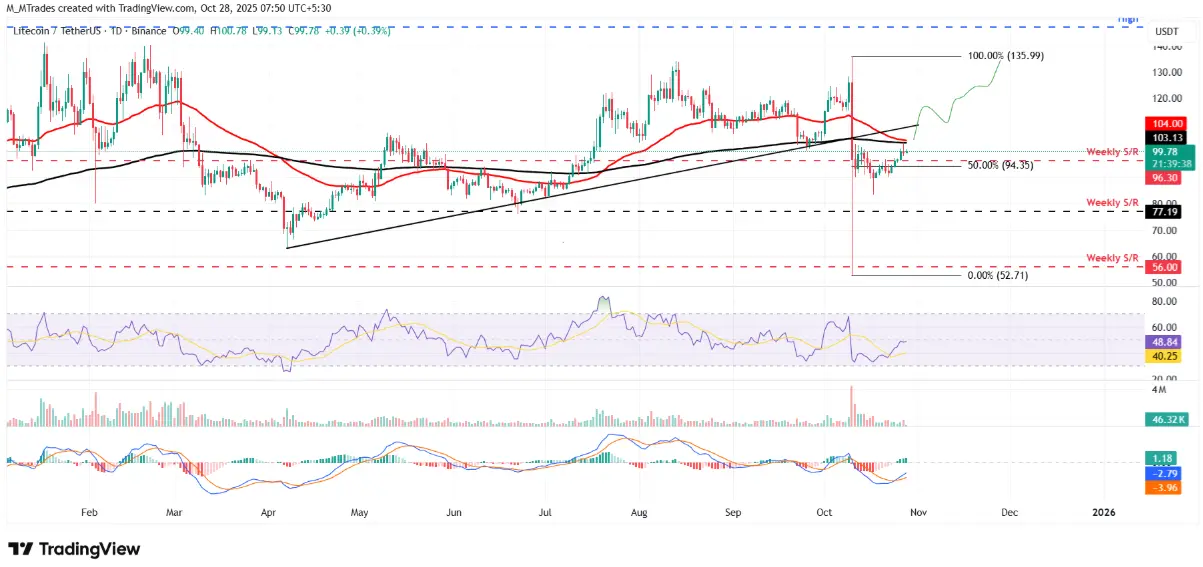Click the 2026 marker on time axis

tap(1103, 512)
